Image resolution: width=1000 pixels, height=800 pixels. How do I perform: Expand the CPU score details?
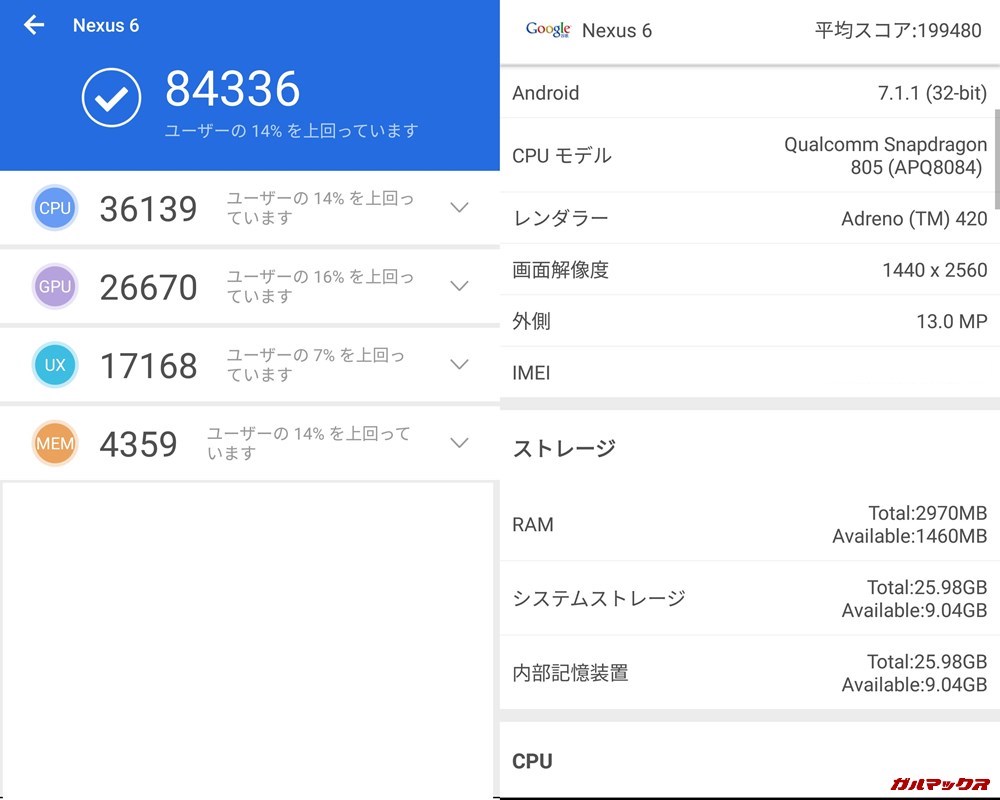point(459,208)
